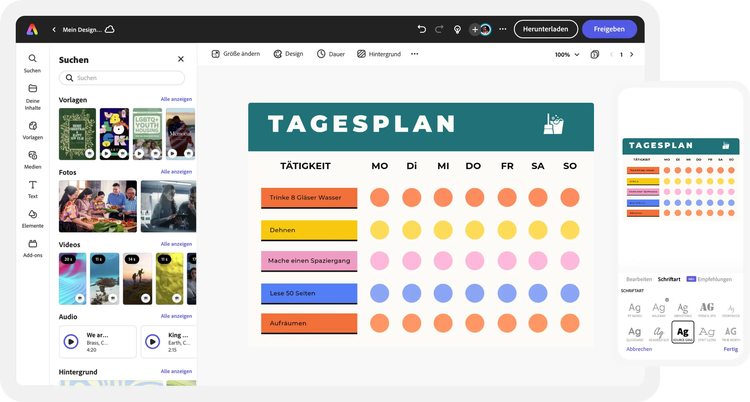
Task: Open the Dauer toolbar option
Action: pyautogui.click(x=331, y=54)
